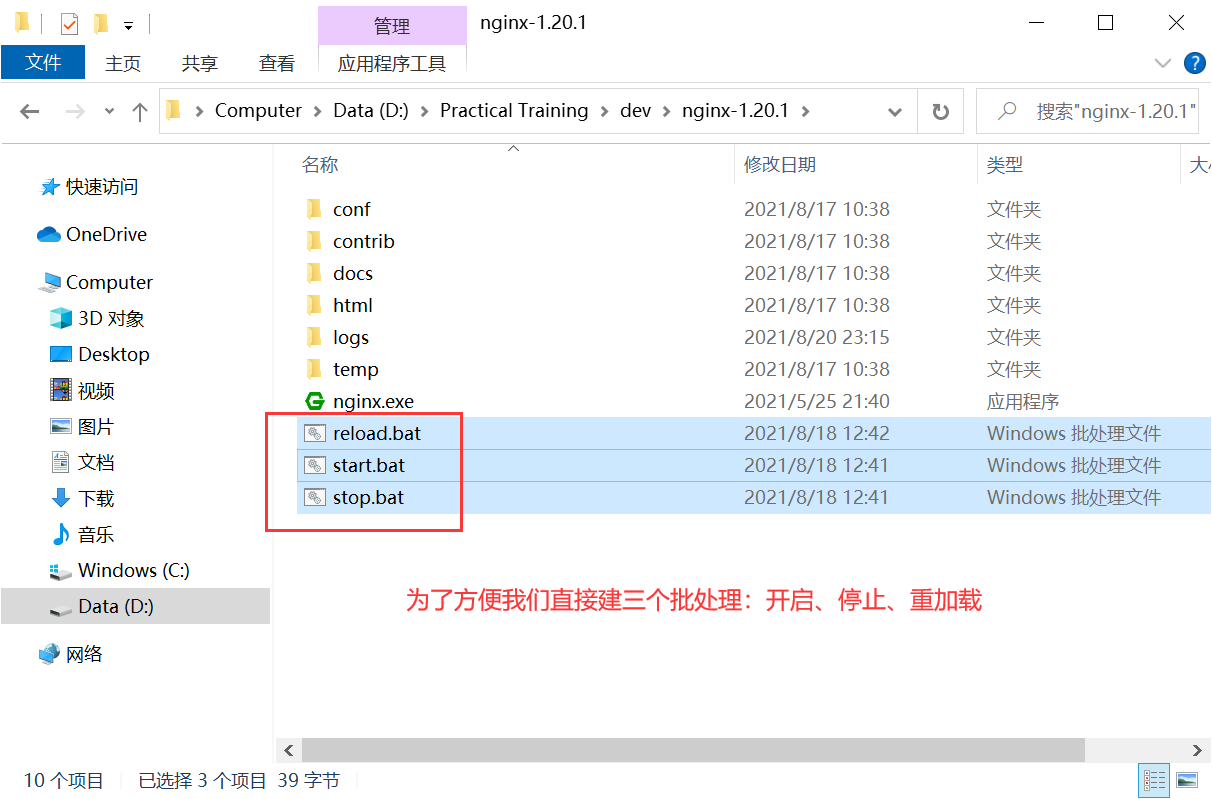Open the address bar history dropdown
This screenshot has height=799, width=1212.
point(894,111)
